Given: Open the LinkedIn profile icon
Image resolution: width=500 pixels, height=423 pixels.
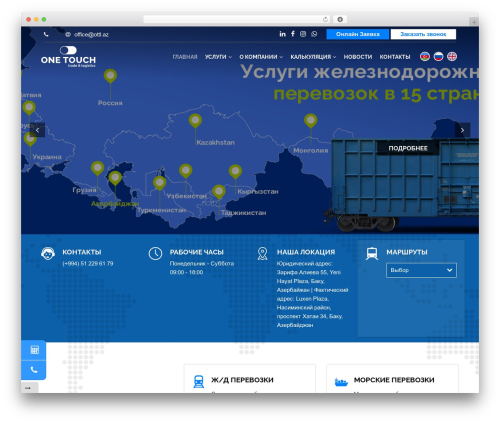Looking at the screenshot, I should click(282, 34).
